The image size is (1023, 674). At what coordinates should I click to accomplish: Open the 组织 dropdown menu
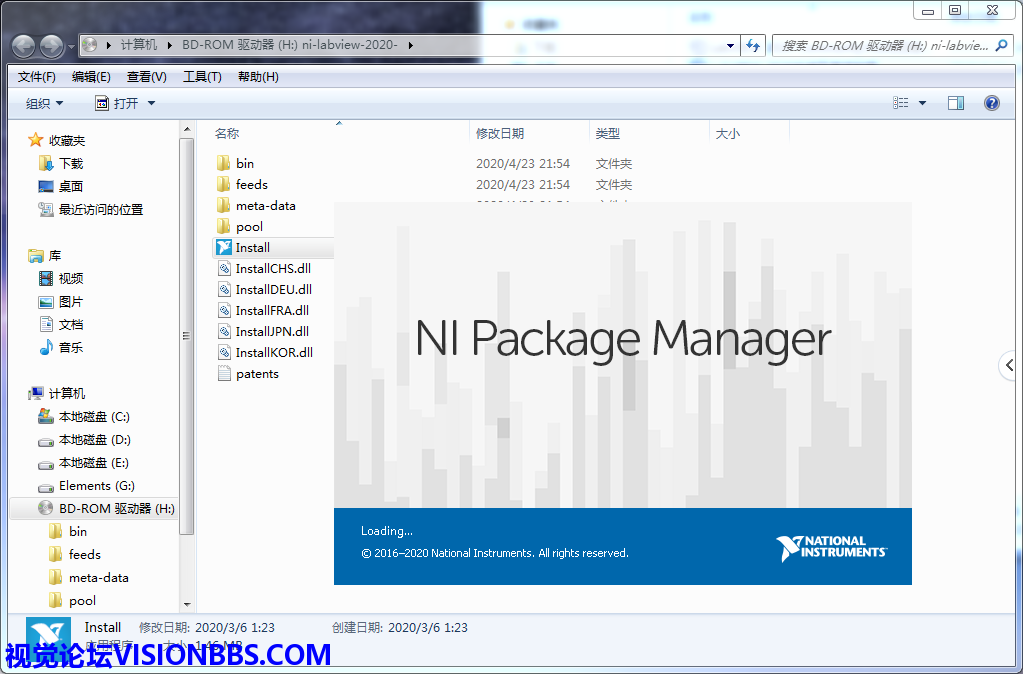pyautogui.click(x=44, y=103)
